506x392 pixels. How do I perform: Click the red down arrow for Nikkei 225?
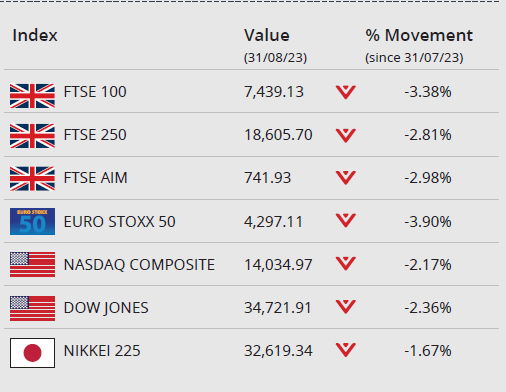346,350
